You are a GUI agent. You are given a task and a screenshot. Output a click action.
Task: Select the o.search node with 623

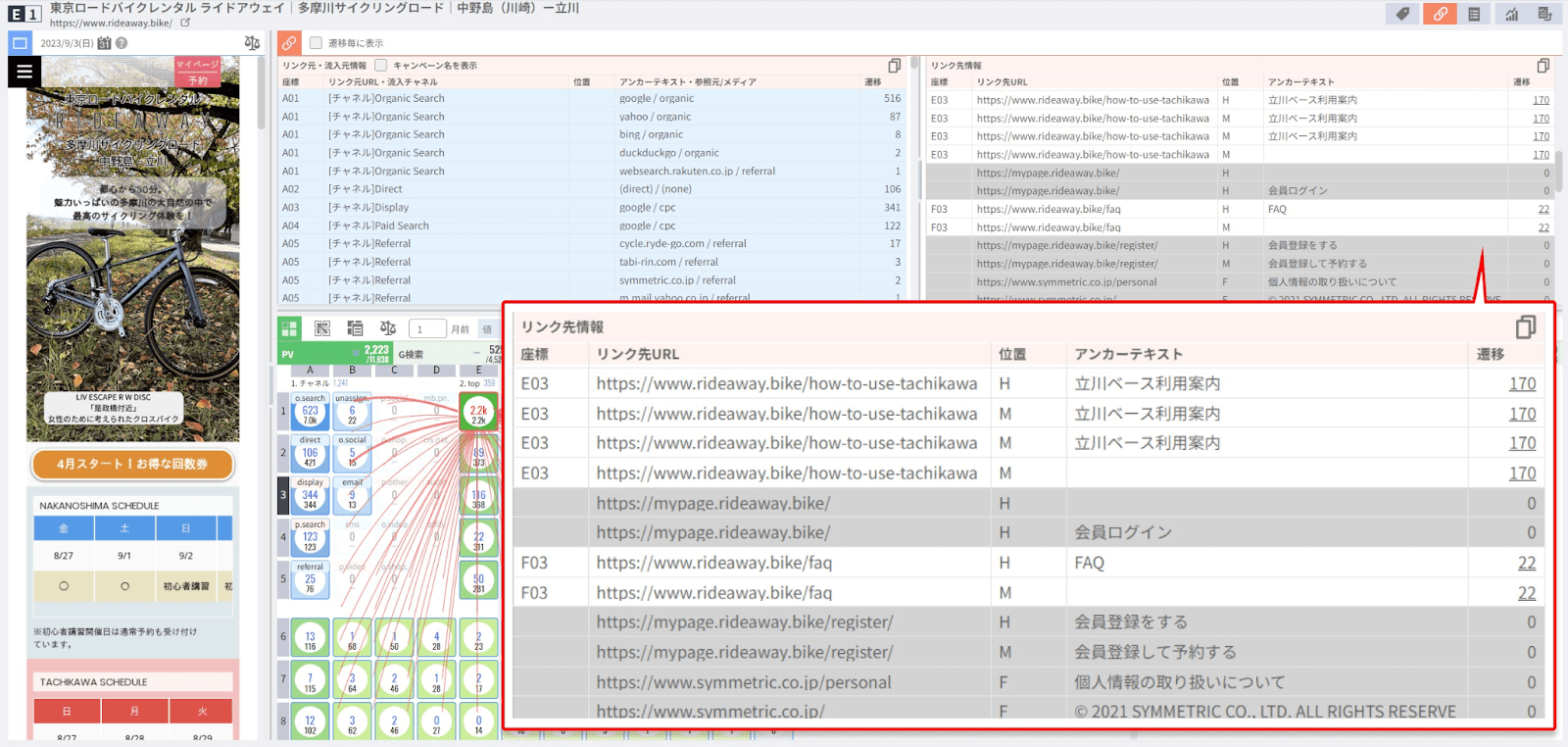pyautogui.click(x=311, y=412)
